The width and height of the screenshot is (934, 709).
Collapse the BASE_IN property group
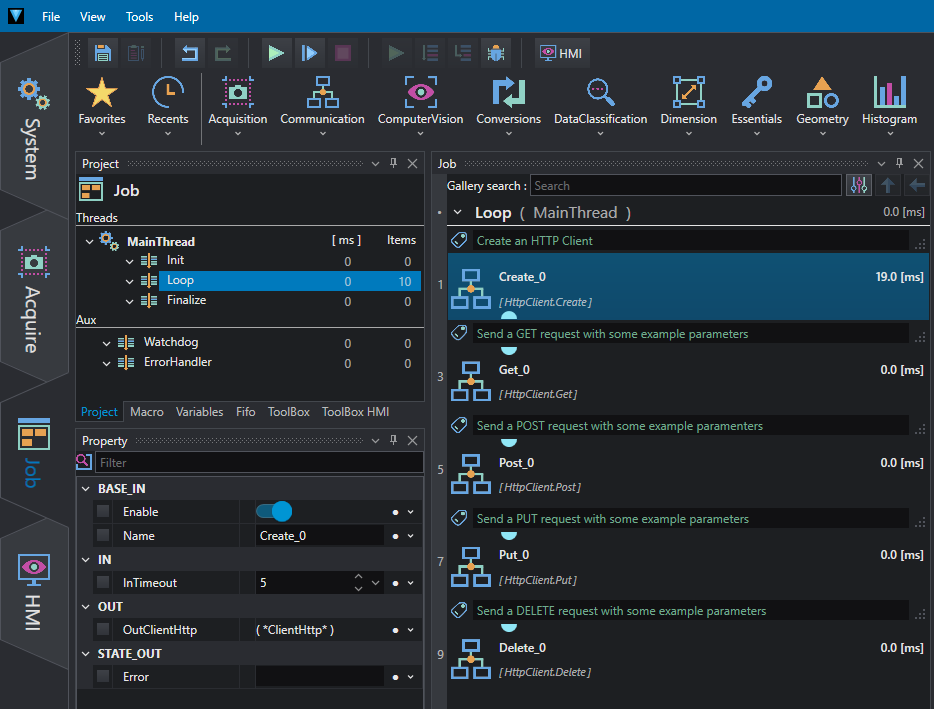click(86, 489)
